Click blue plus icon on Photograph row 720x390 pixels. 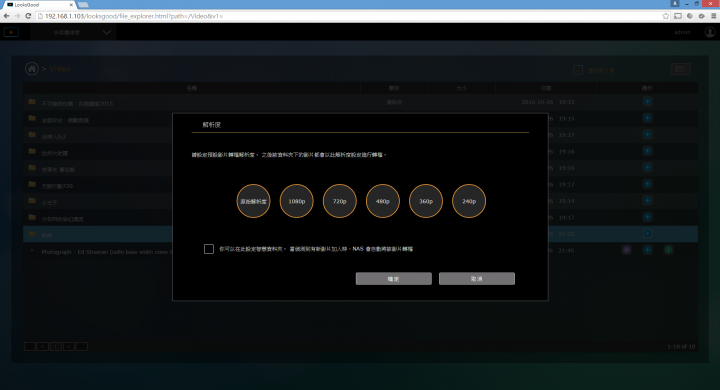[x=647, y=250]
